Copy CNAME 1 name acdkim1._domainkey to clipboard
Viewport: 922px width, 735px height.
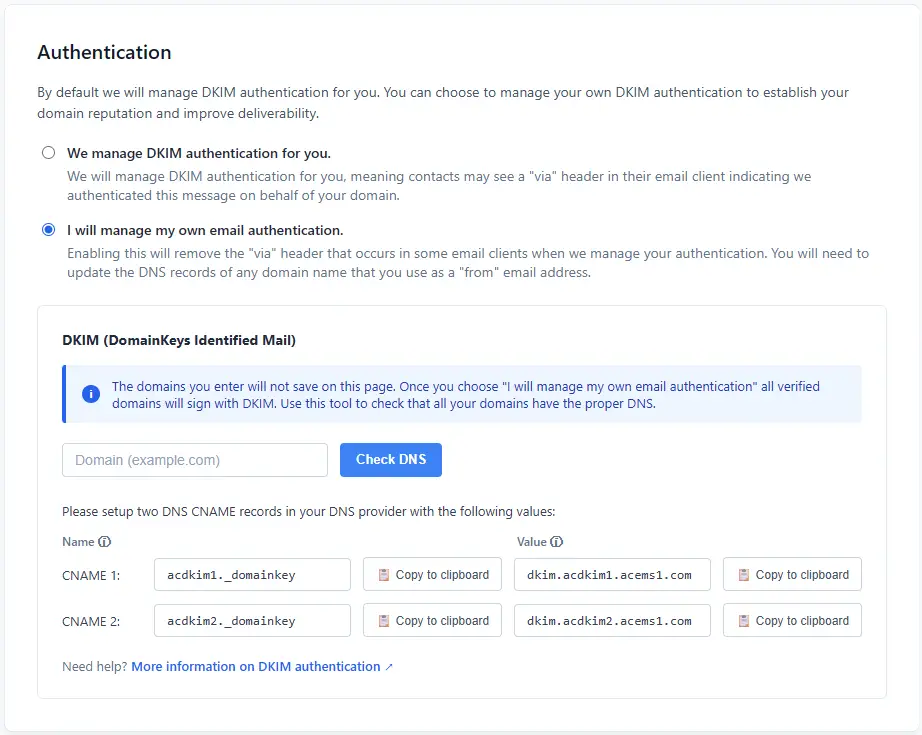432,574
